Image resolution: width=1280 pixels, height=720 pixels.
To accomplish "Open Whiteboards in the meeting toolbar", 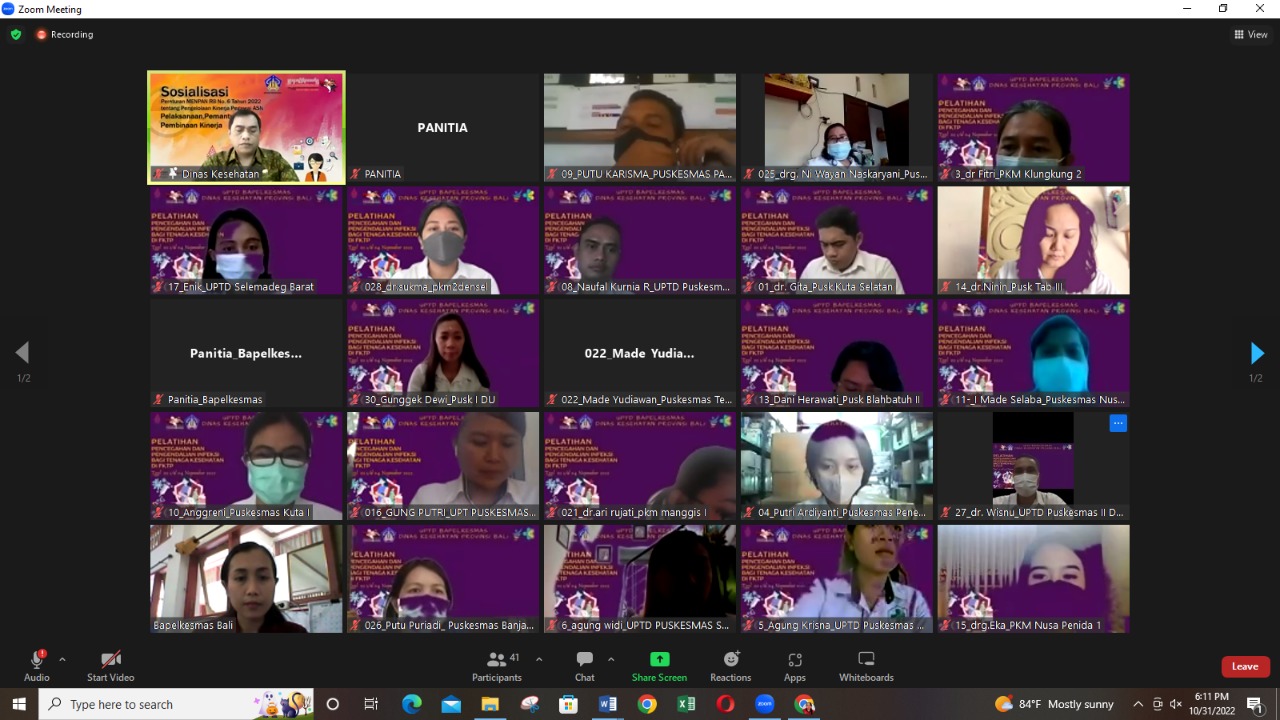I will 866,666.
